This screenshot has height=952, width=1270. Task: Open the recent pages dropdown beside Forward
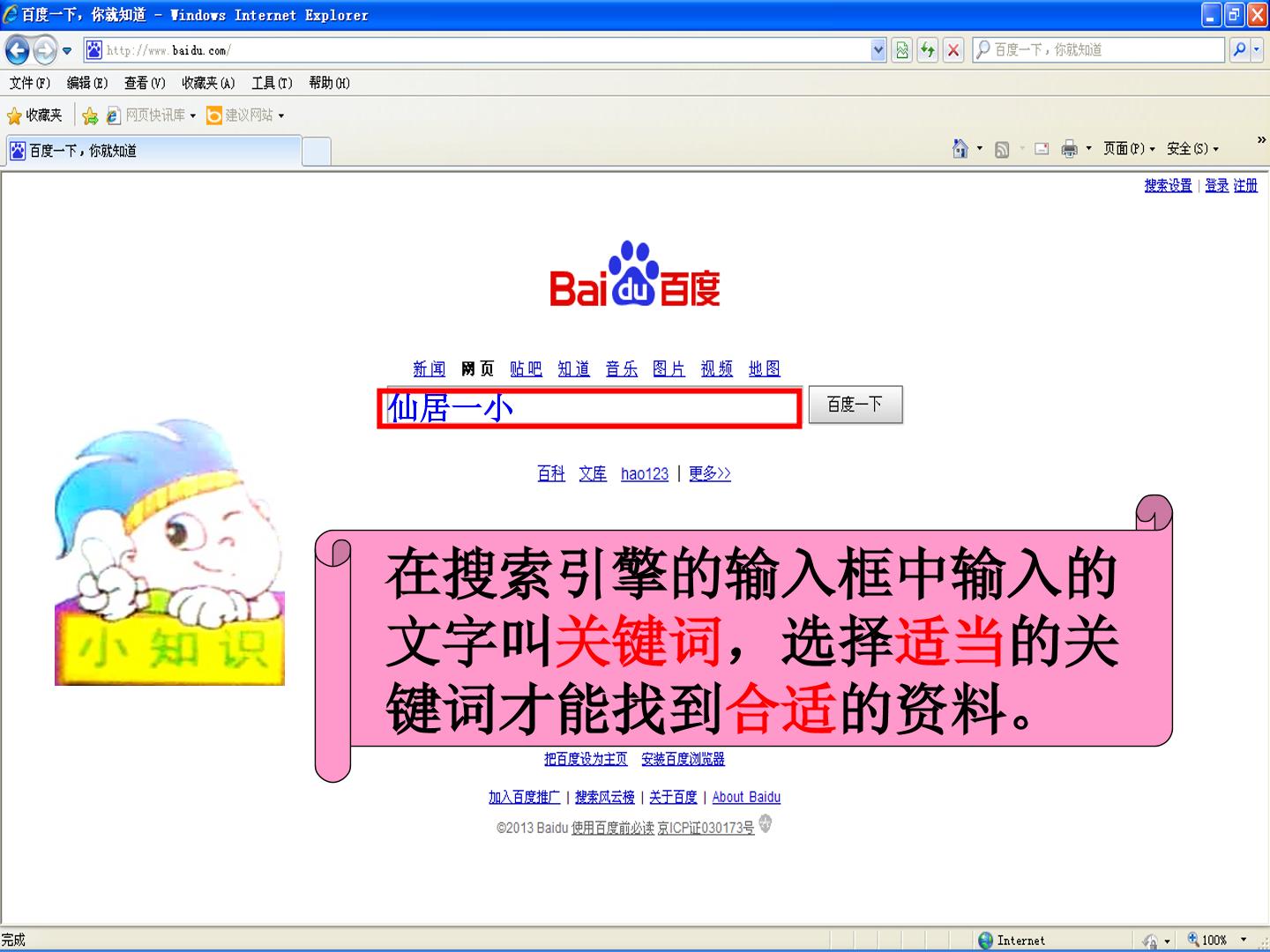(x=67, y=50)
